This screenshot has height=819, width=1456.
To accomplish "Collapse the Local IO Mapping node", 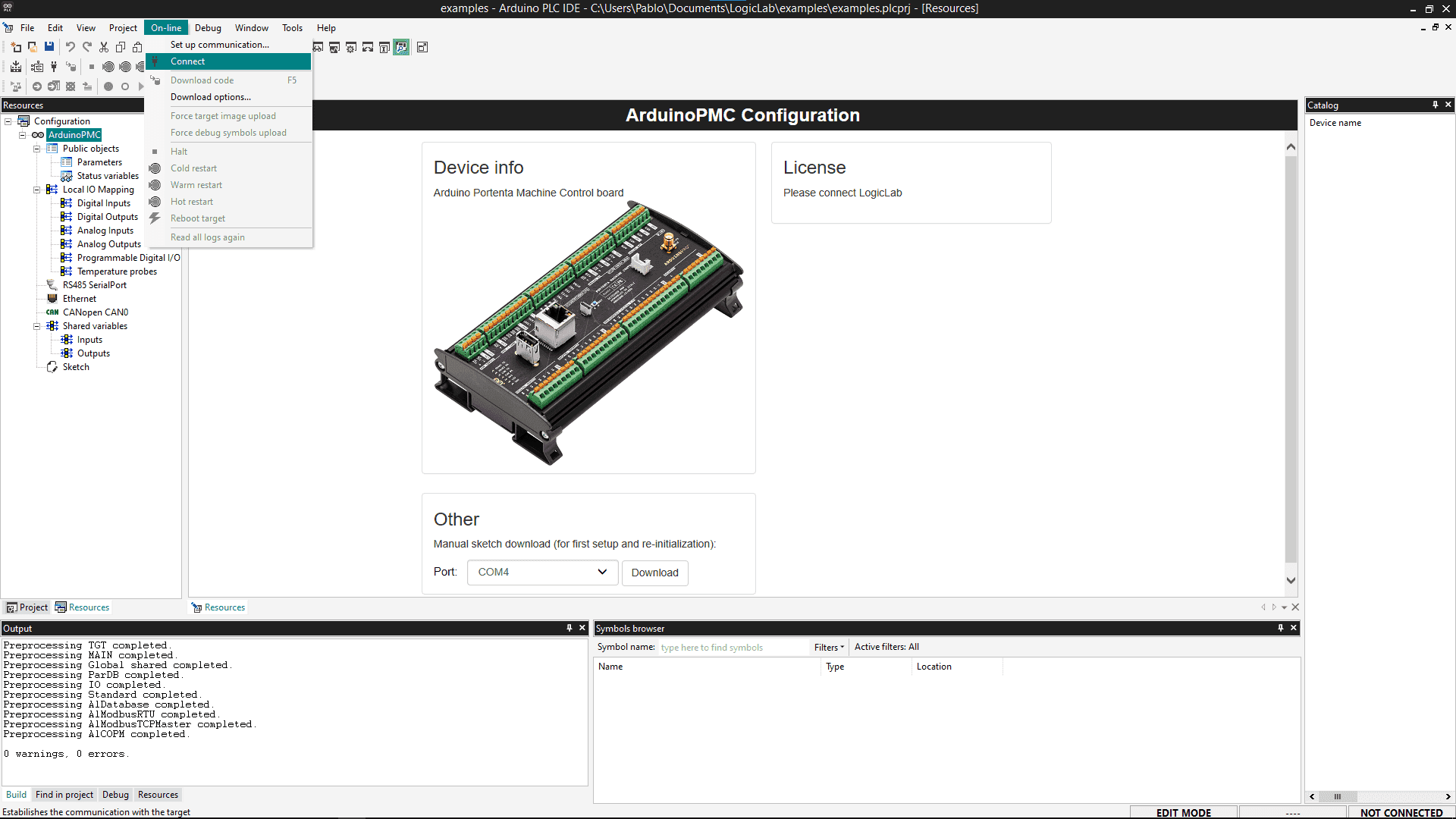I will tap(36, 190).
